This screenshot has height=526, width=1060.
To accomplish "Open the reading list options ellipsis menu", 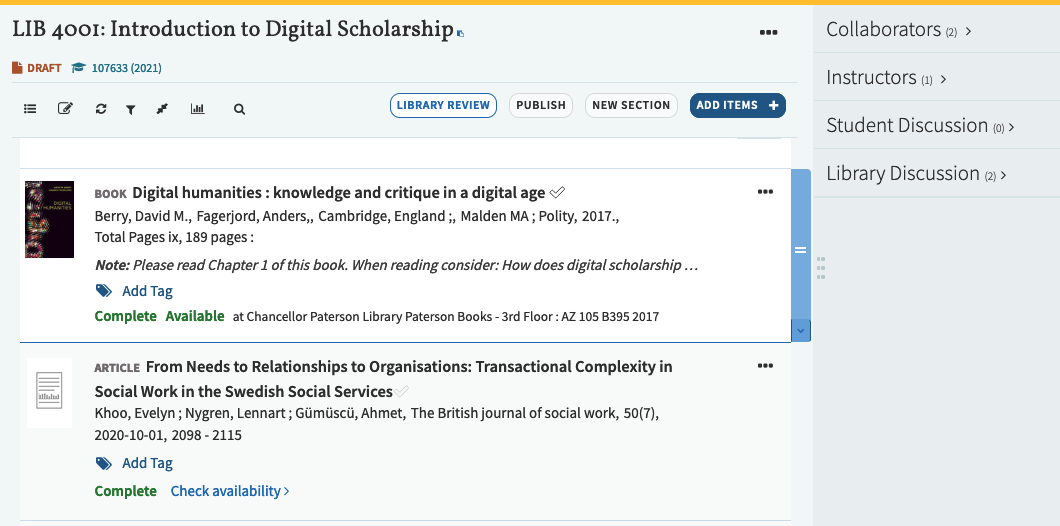I will tap(768, 33).
